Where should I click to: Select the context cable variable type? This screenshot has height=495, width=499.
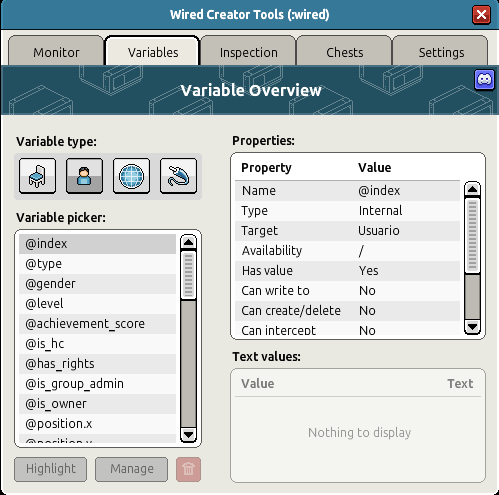(x=178, y=176)
